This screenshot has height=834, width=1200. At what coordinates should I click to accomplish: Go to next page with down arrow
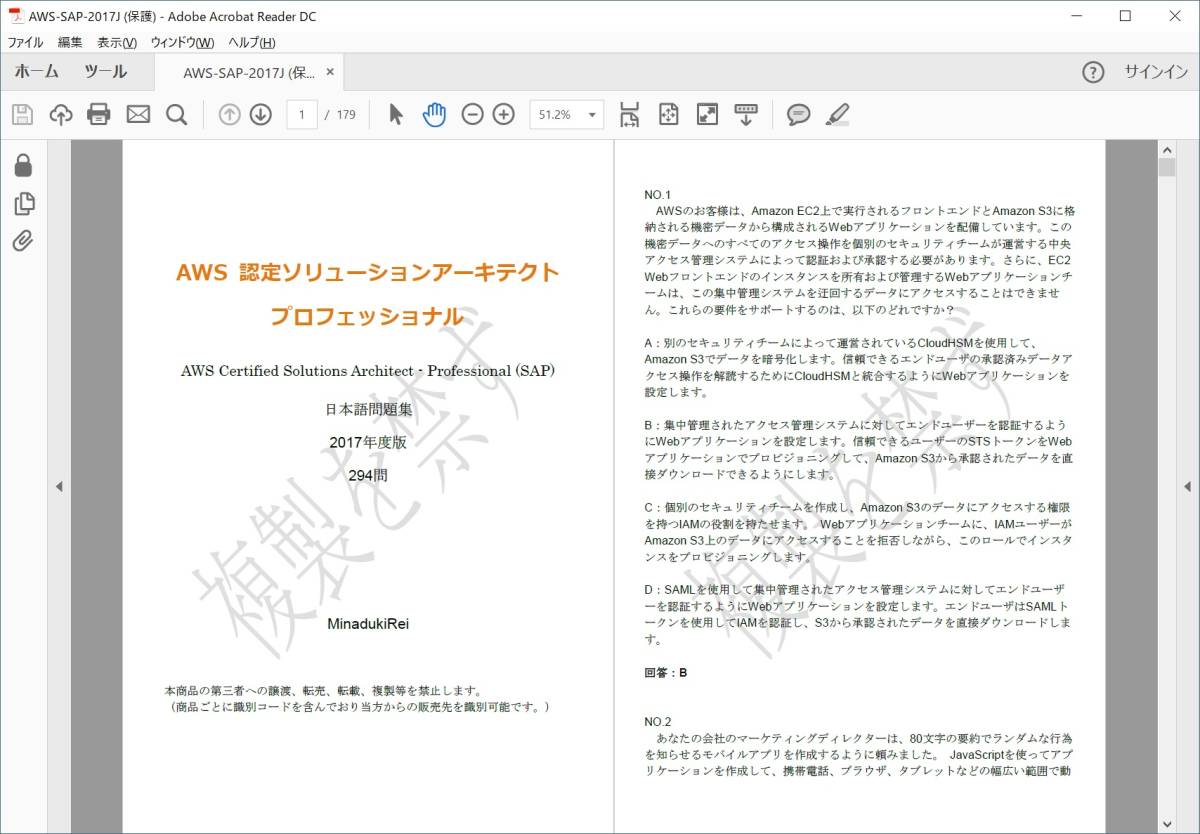click(x=261, y=114)
